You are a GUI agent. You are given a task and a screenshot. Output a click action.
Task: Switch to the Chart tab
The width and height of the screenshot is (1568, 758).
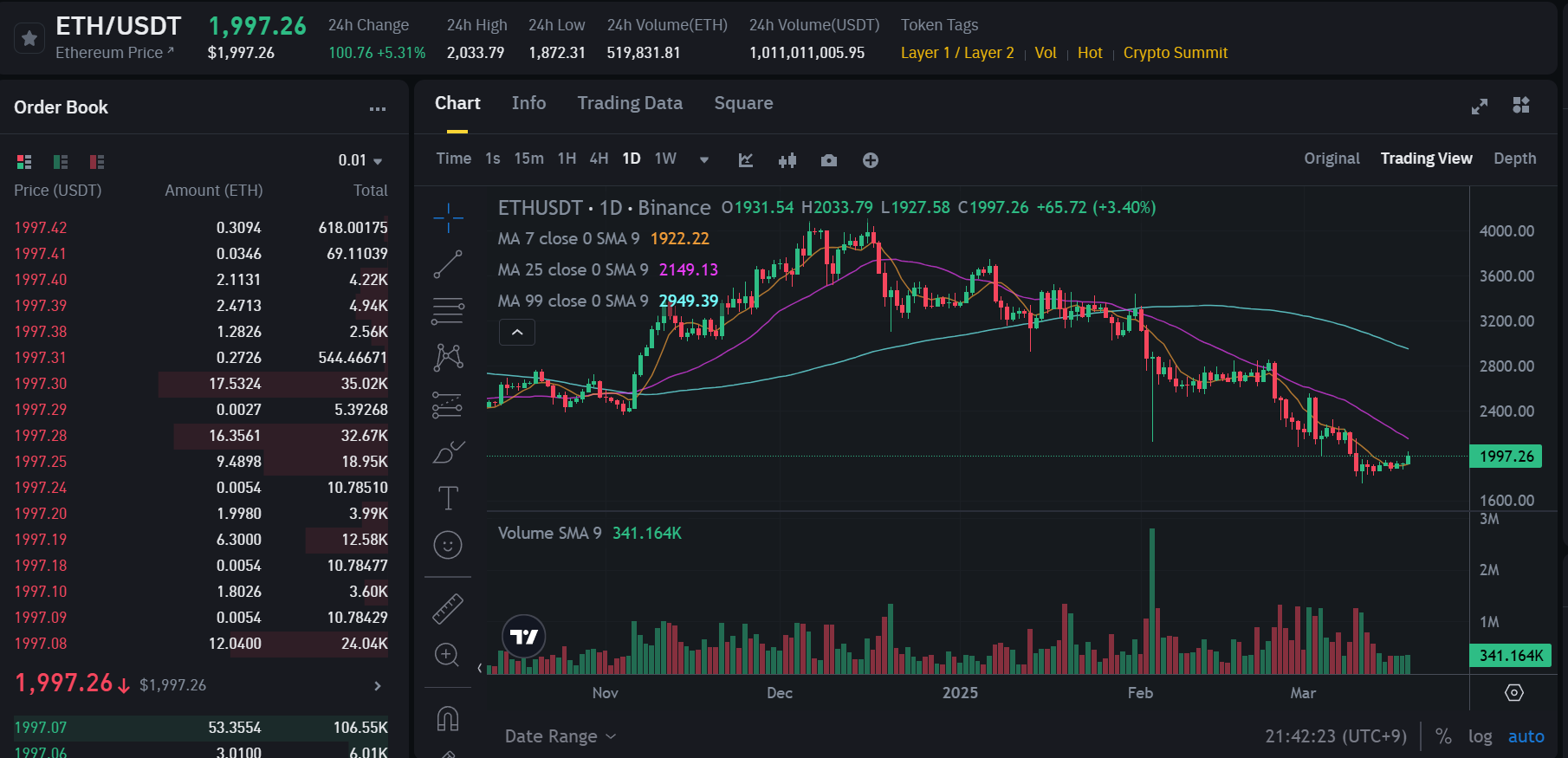coord(457,103)
